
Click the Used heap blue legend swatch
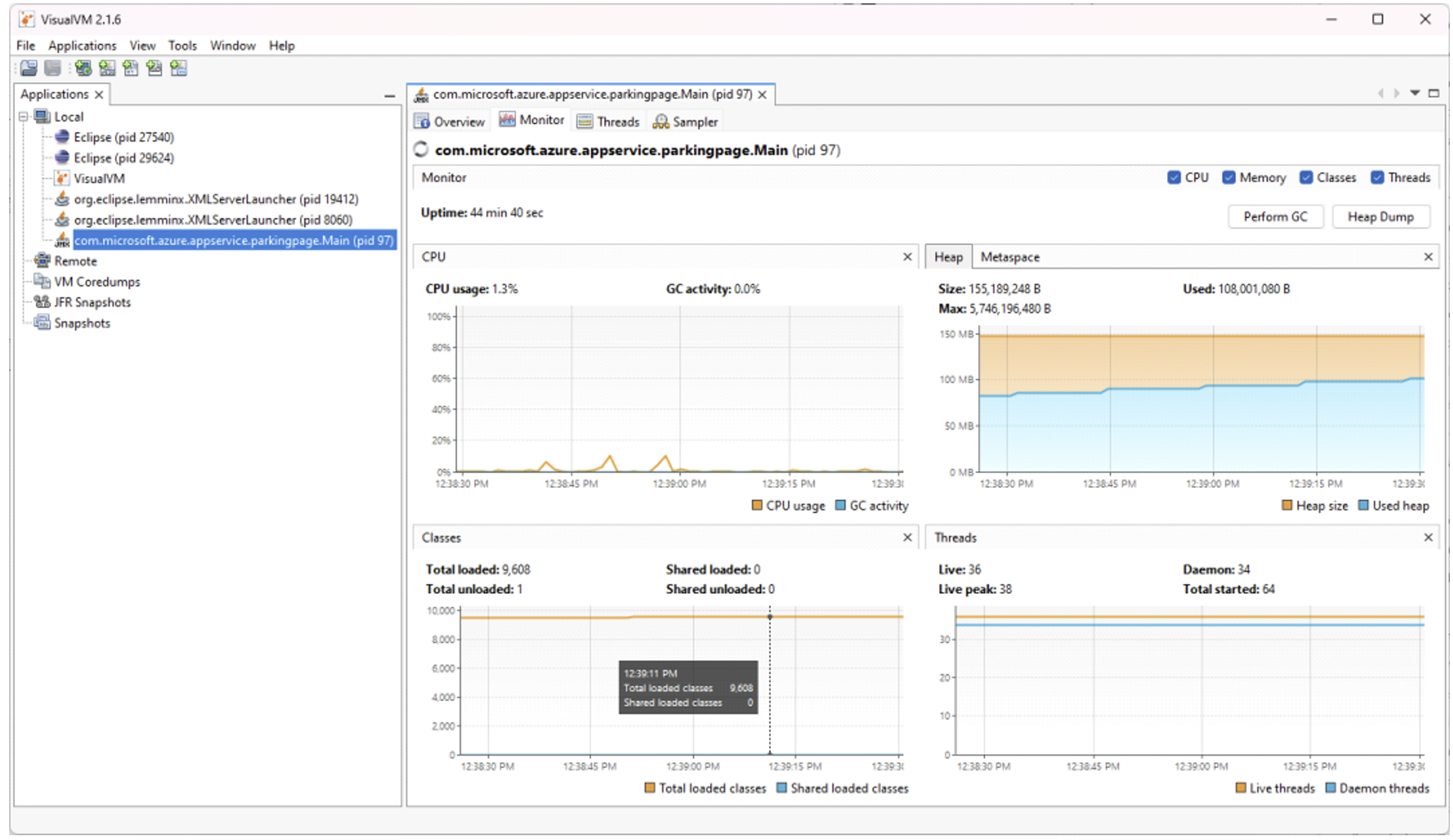1363,505
